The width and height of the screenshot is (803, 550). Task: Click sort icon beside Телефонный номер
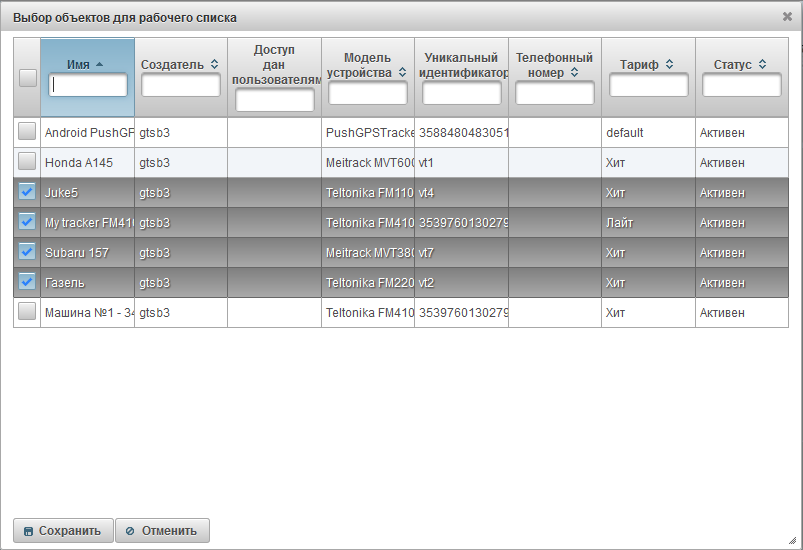pos(574,72)
